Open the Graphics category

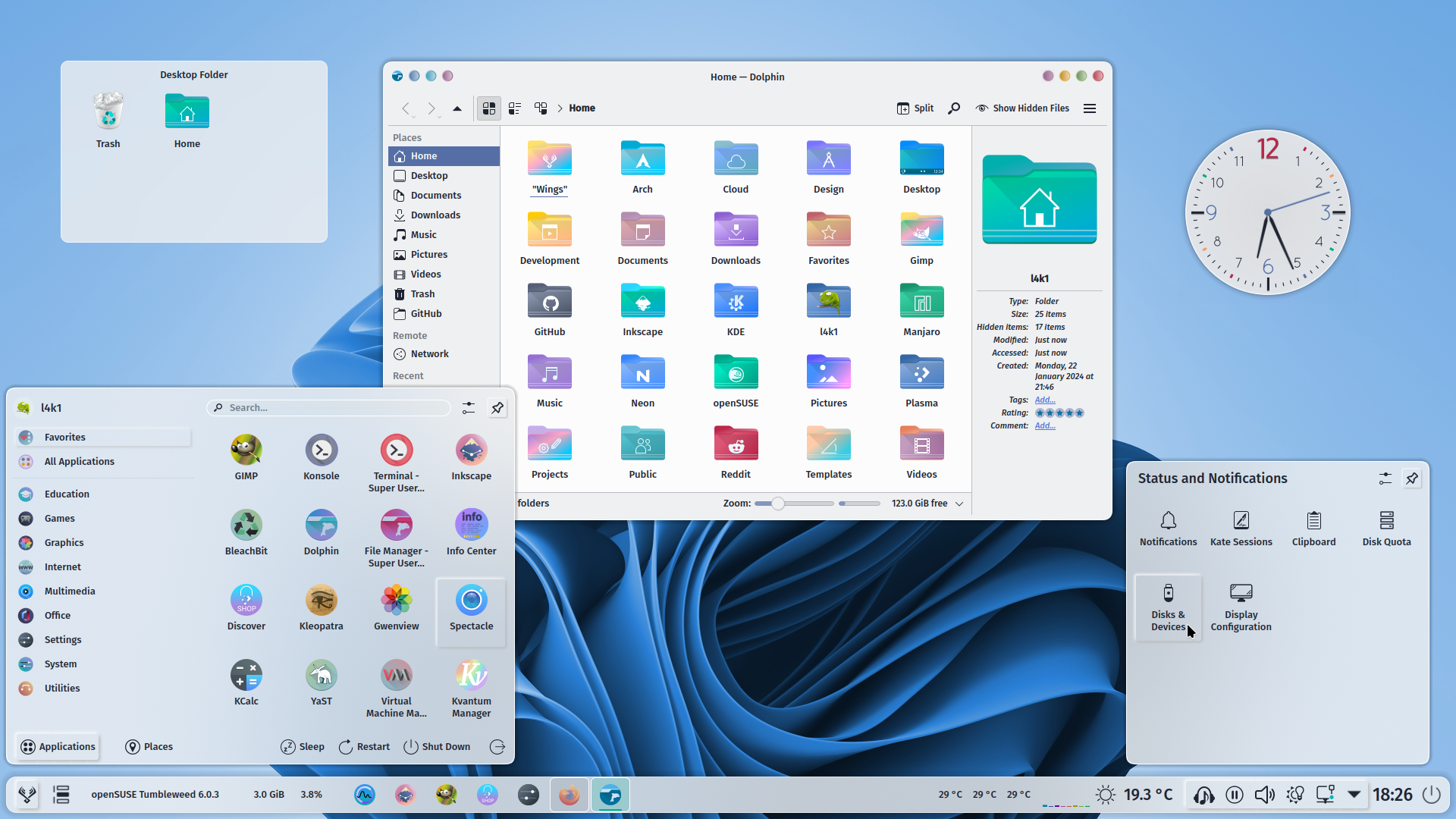102,543
